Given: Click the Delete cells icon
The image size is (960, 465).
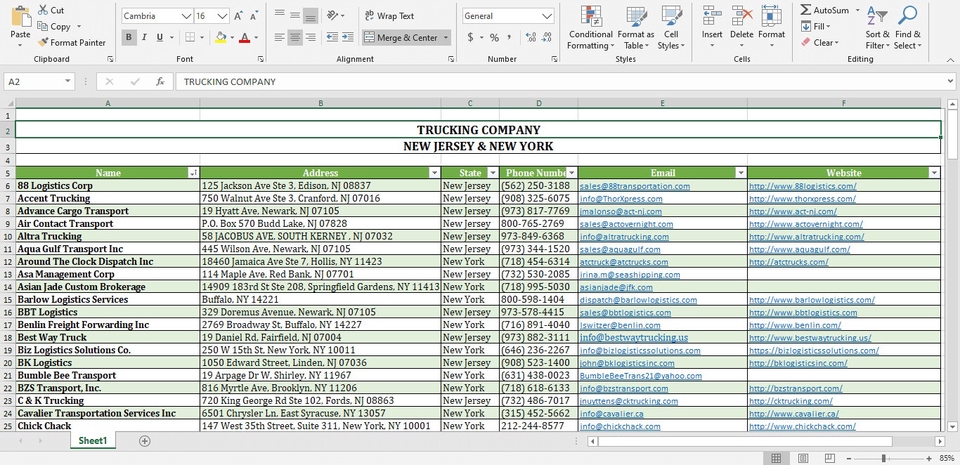Looking at the screenshot, I should coord(741,16).
